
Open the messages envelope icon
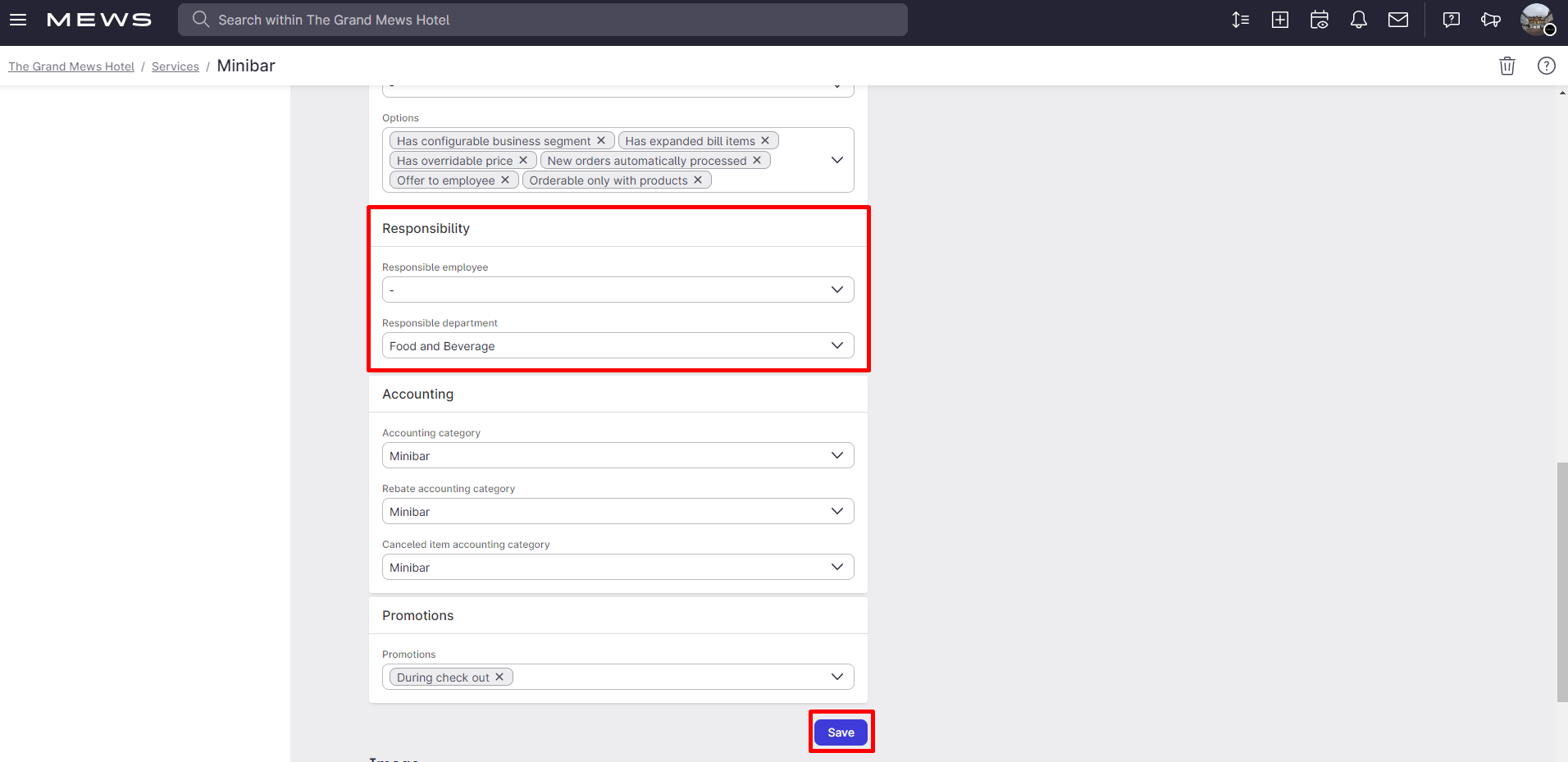[x=1398, y=20]
